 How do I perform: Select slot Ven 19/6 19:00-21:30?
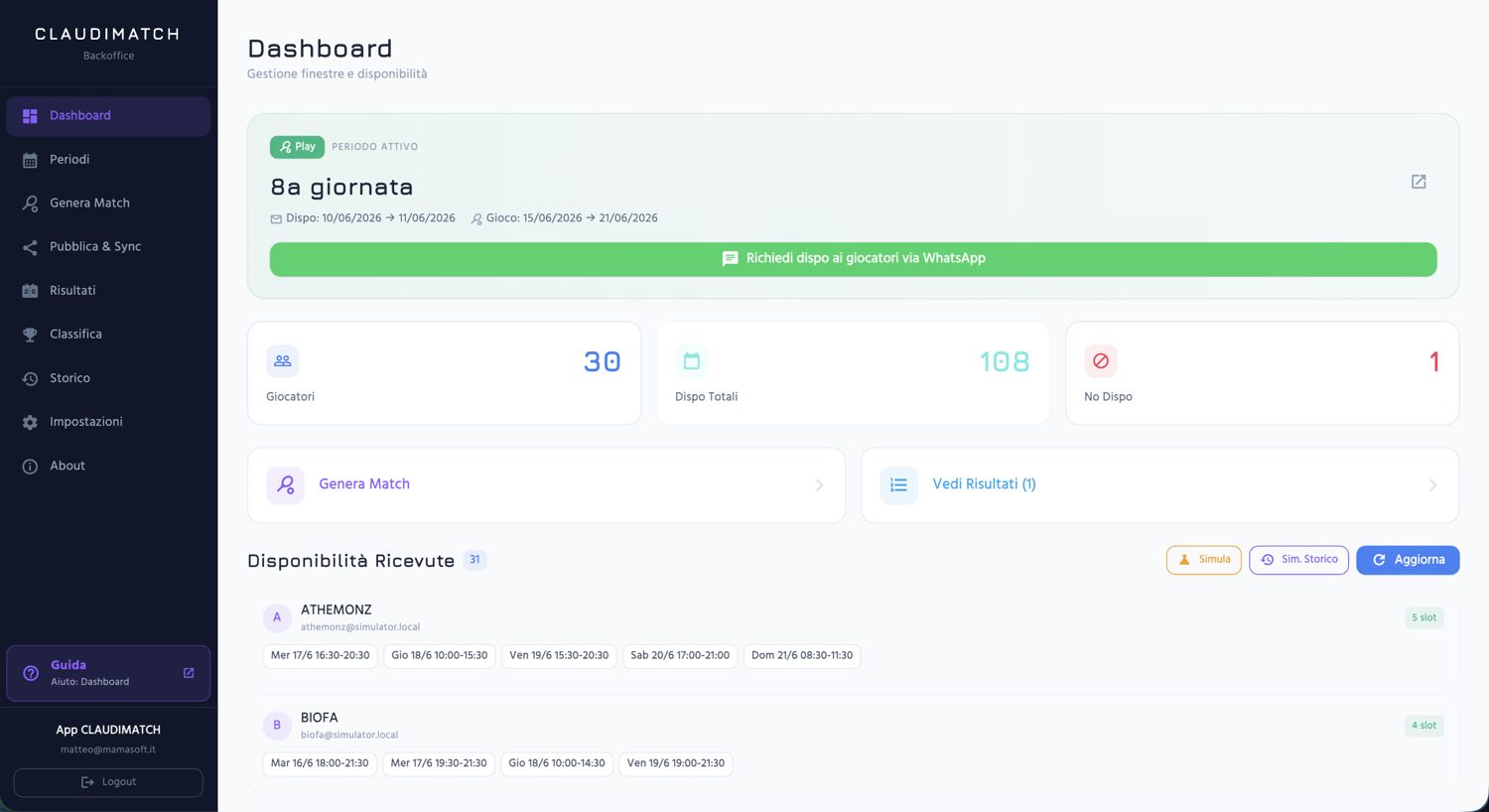coord(676,763)
